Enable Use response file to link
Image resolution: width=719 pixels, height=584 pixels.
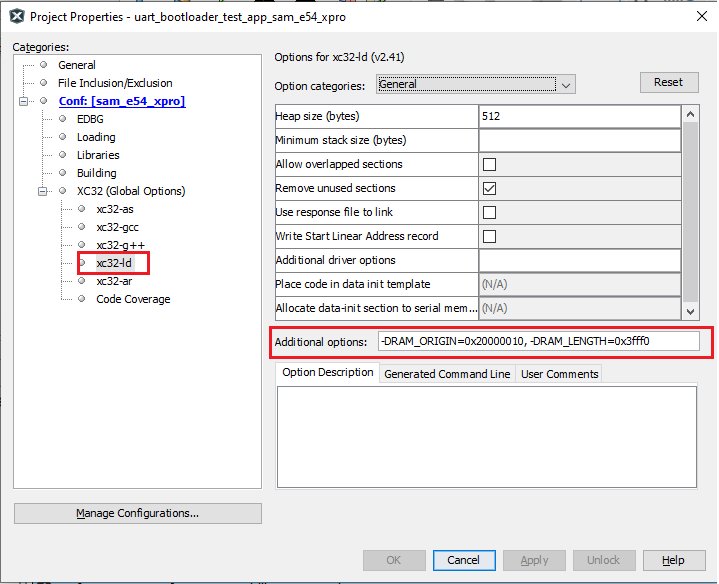[489, 212]
